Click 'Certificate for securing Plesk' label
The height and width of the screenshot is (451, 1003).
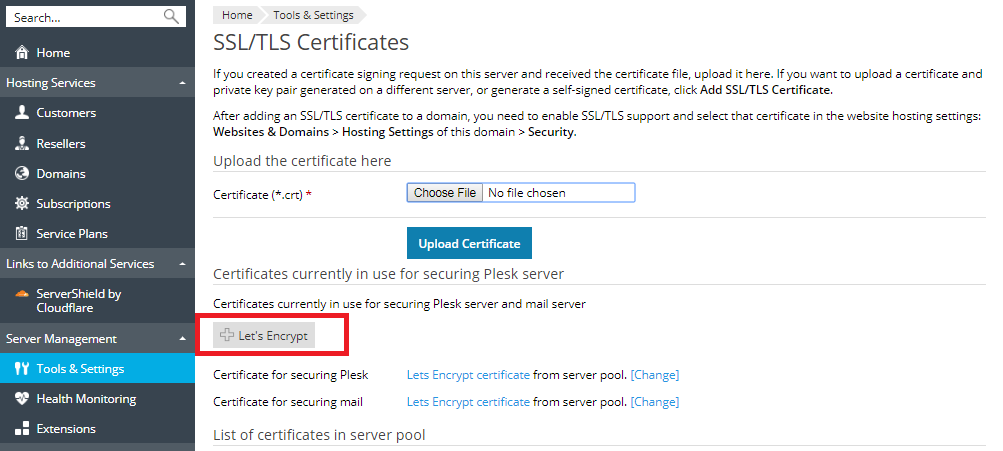click(x=290, y=375)
